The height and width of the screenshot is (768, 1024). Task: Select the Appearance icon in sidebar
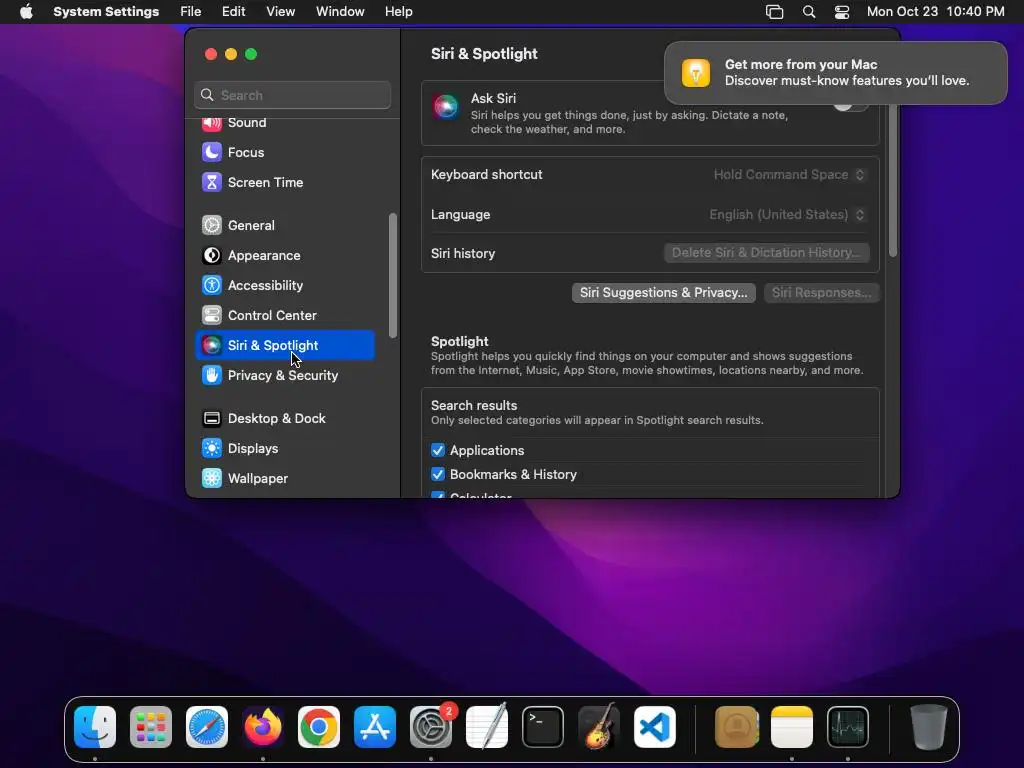pyautogui.click(x=212, y=255)
